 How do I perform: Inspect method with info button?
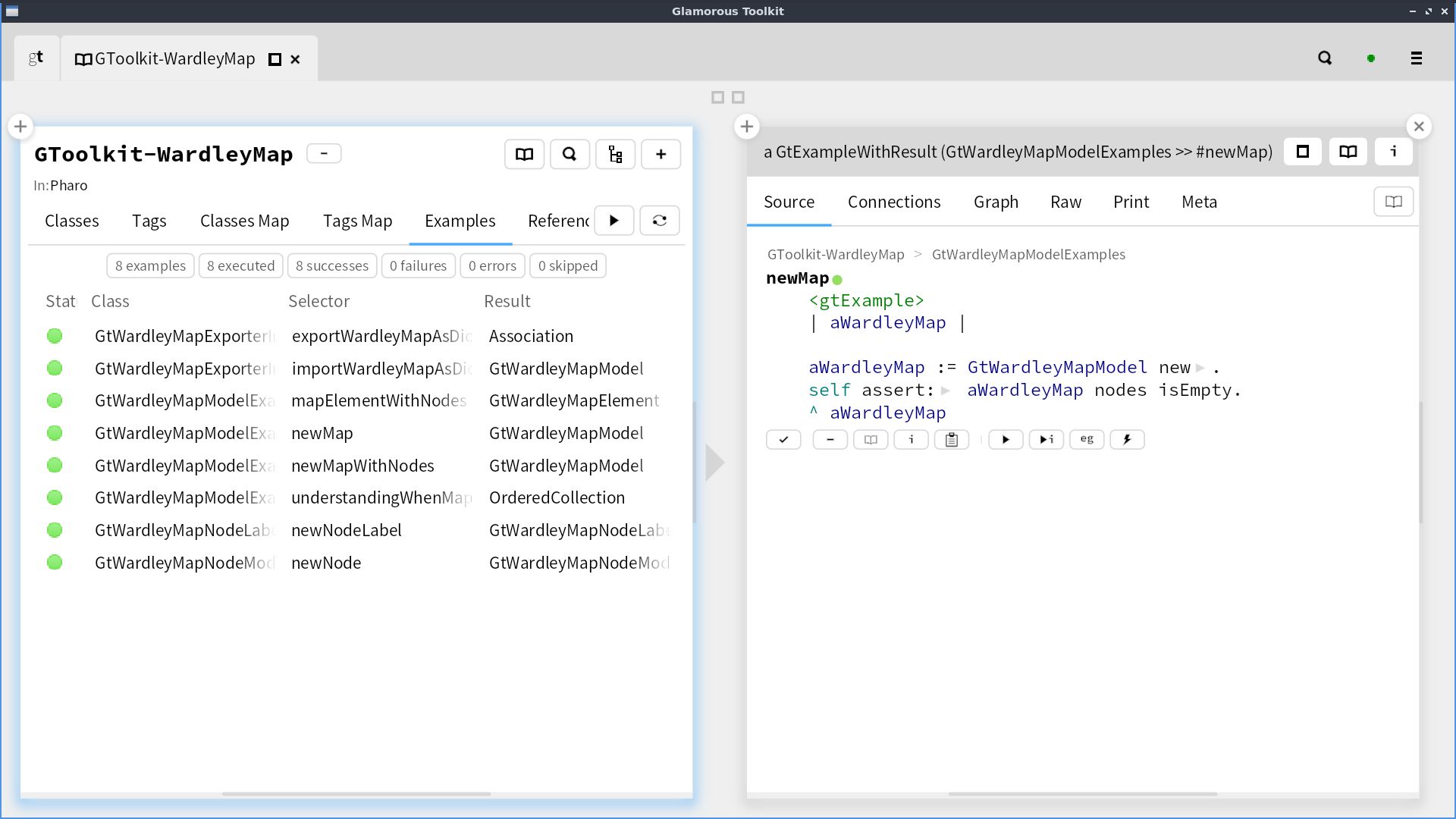[x=911, y=440]
